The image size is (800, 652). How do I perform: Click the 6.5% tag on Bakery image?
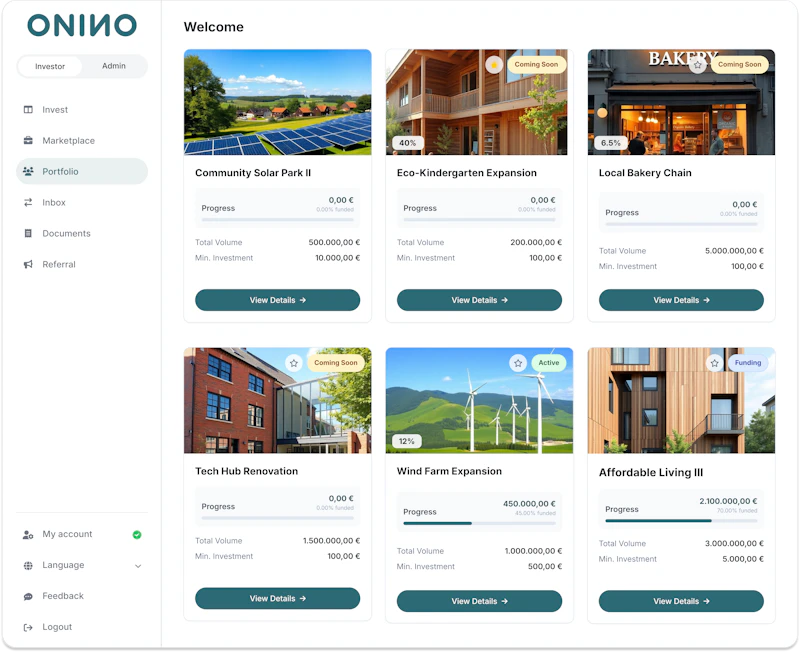tap(611, 143)
